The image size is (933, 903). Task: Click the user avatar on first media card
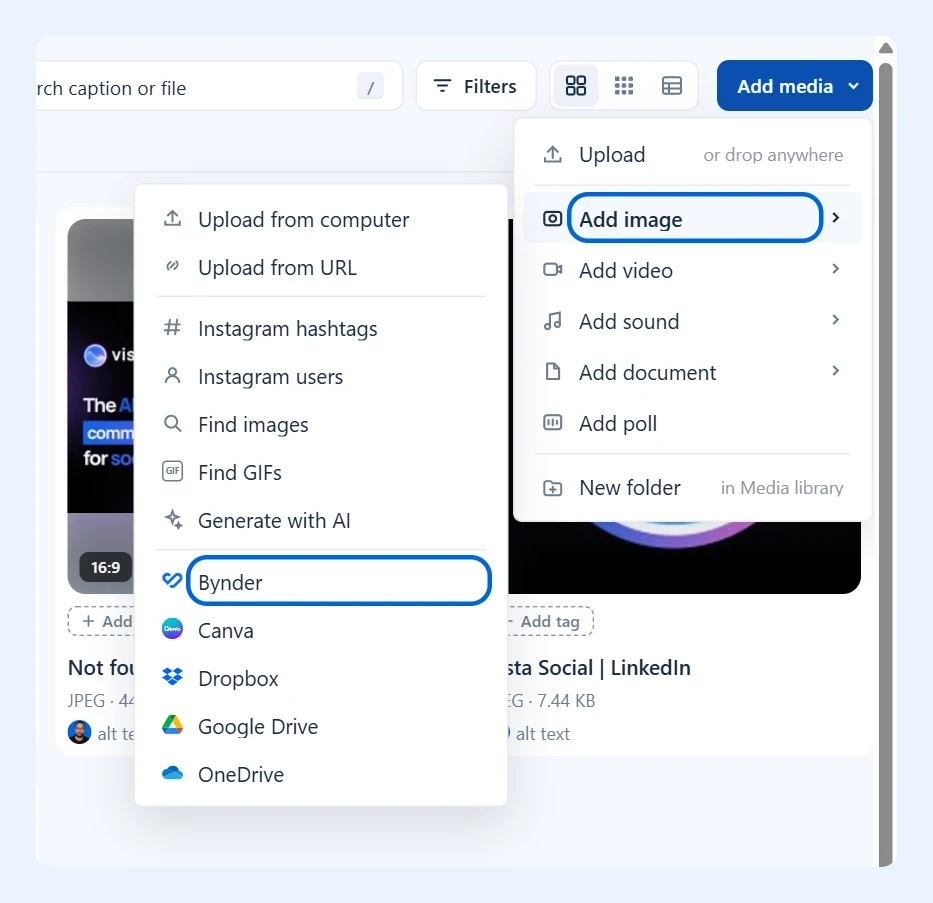pyautogui.click(x=79, y=732)
